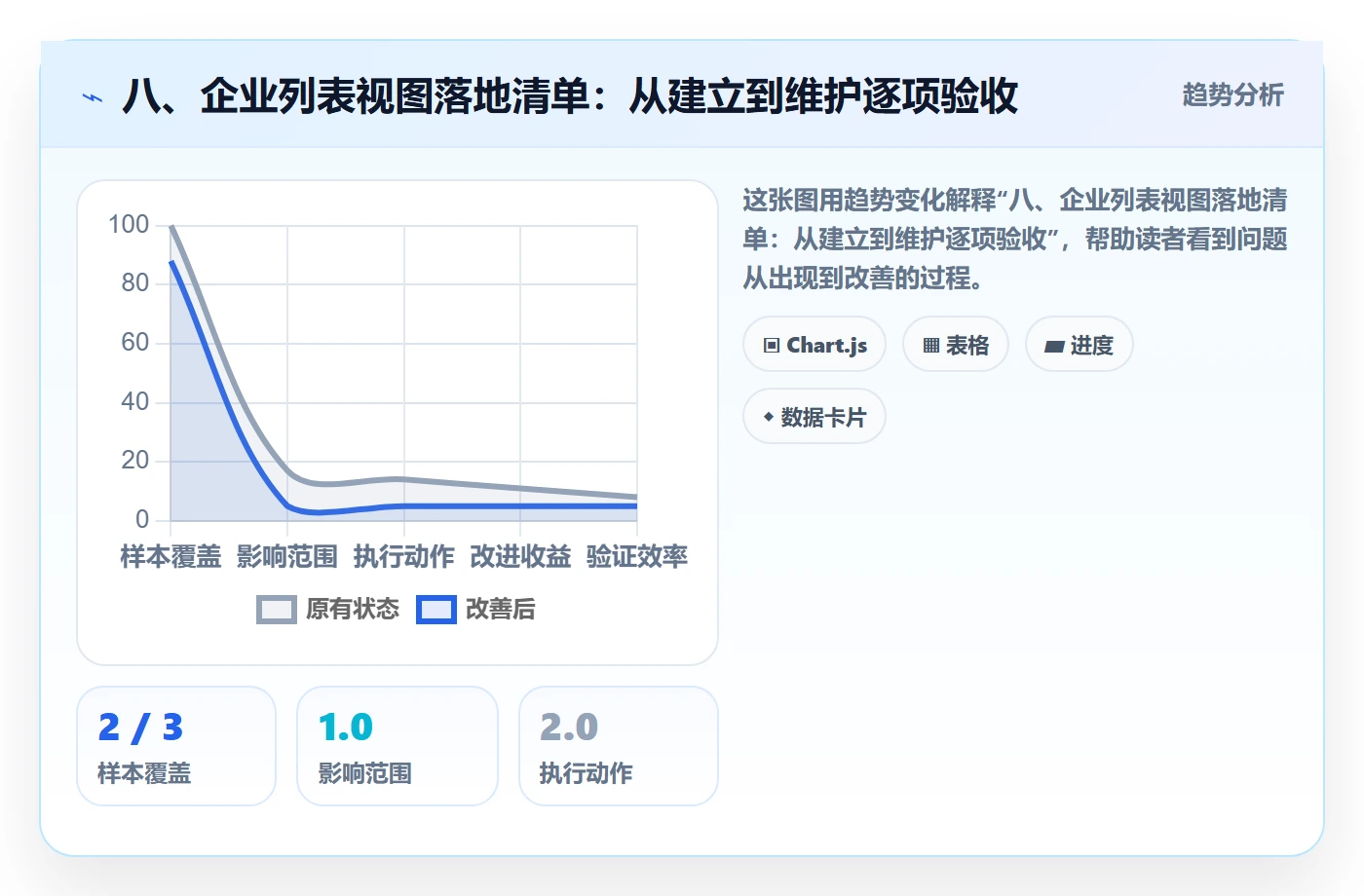This screenshot has height=896, width=1364.
Task: Select the 表格 tag
Action: [956, 345]
